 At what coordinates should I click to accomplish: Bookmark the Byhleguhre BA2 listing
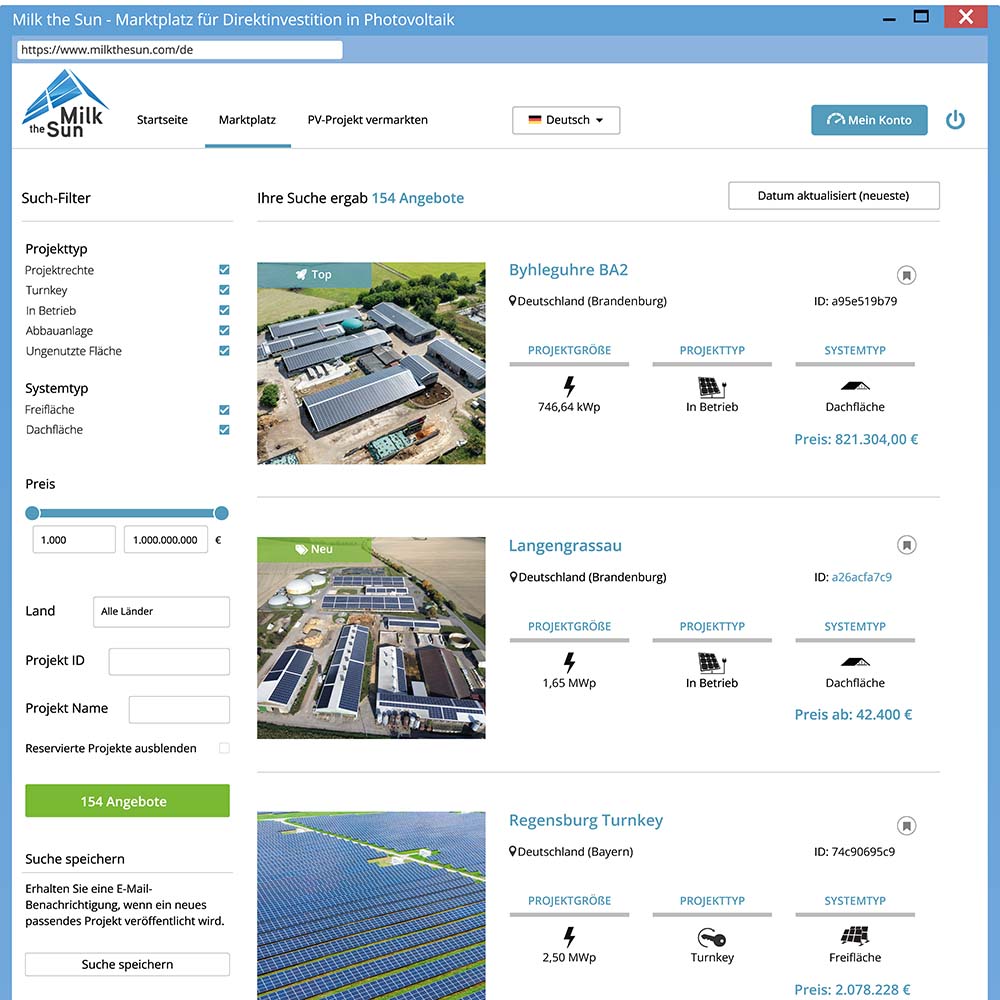pyautogui.click(x=906, y=275)
